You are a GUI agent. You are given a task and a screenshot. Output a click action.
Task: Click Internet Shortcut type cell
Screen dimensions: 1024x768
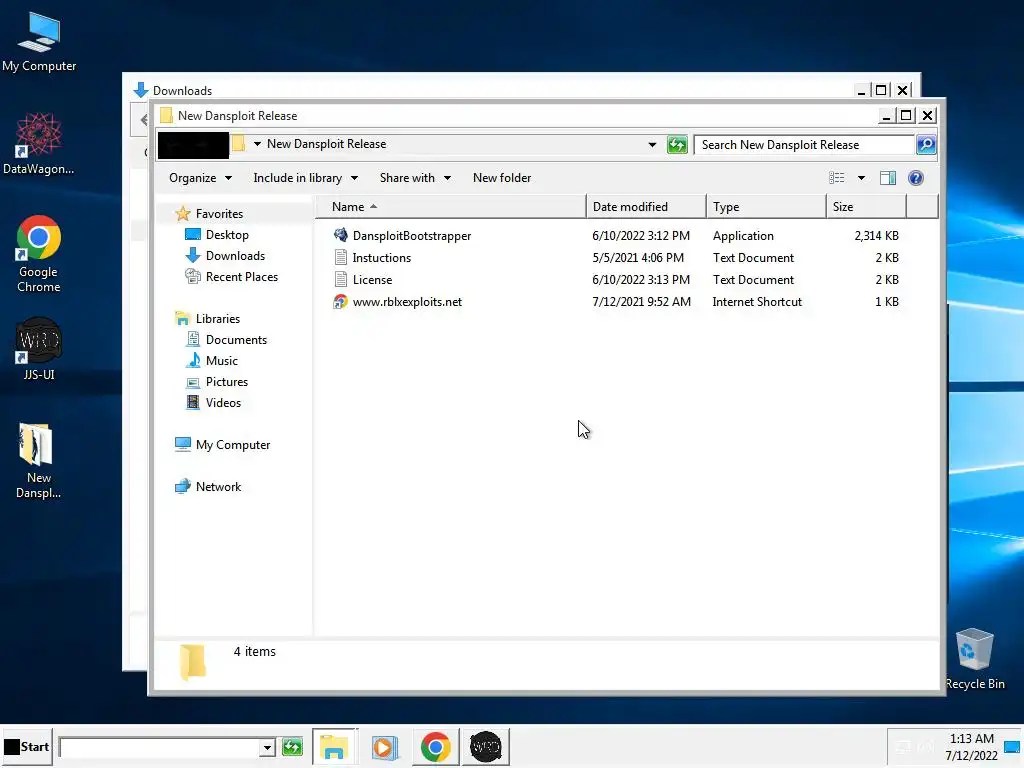(757, 302)
